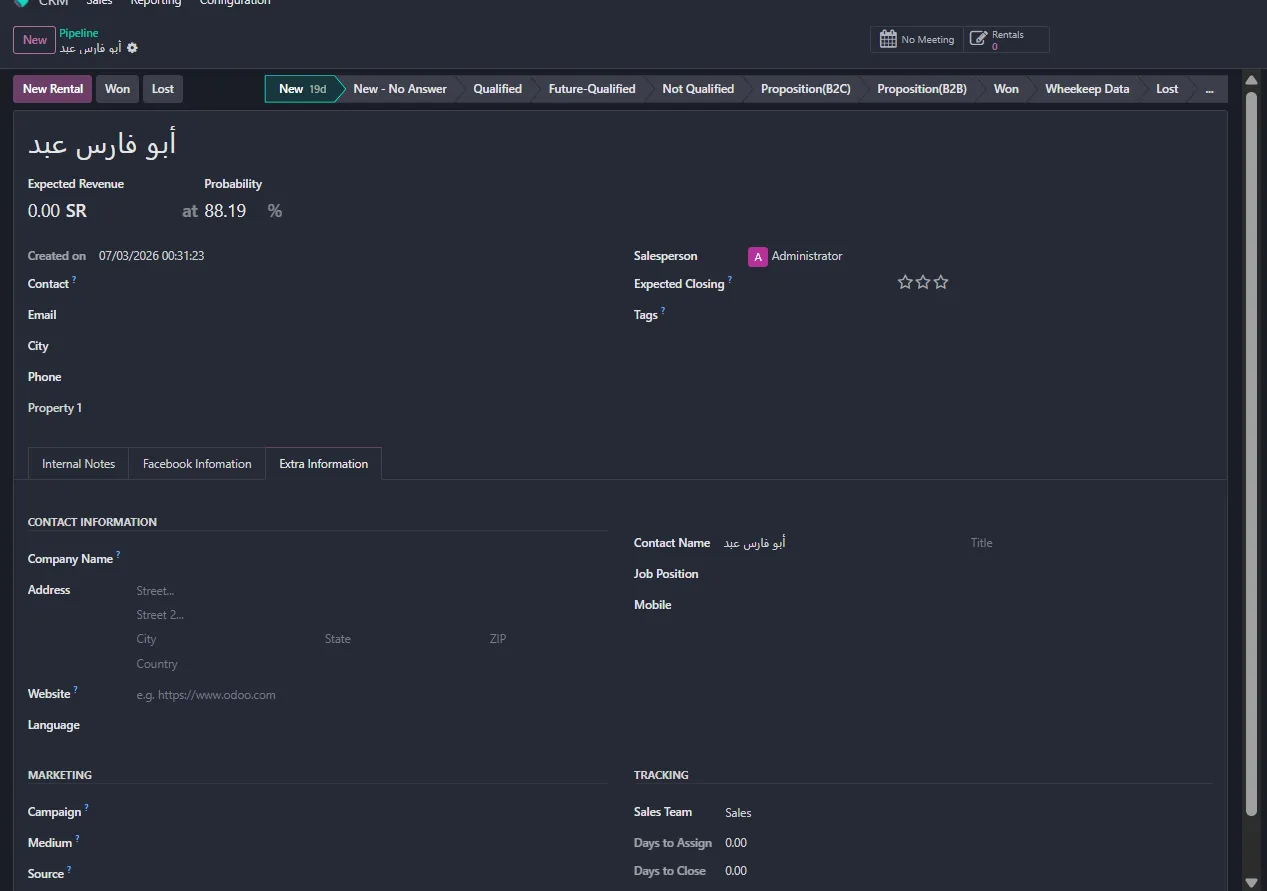Show help tooltip next to Tags label
1267x891 pixels.
point(663,311)
